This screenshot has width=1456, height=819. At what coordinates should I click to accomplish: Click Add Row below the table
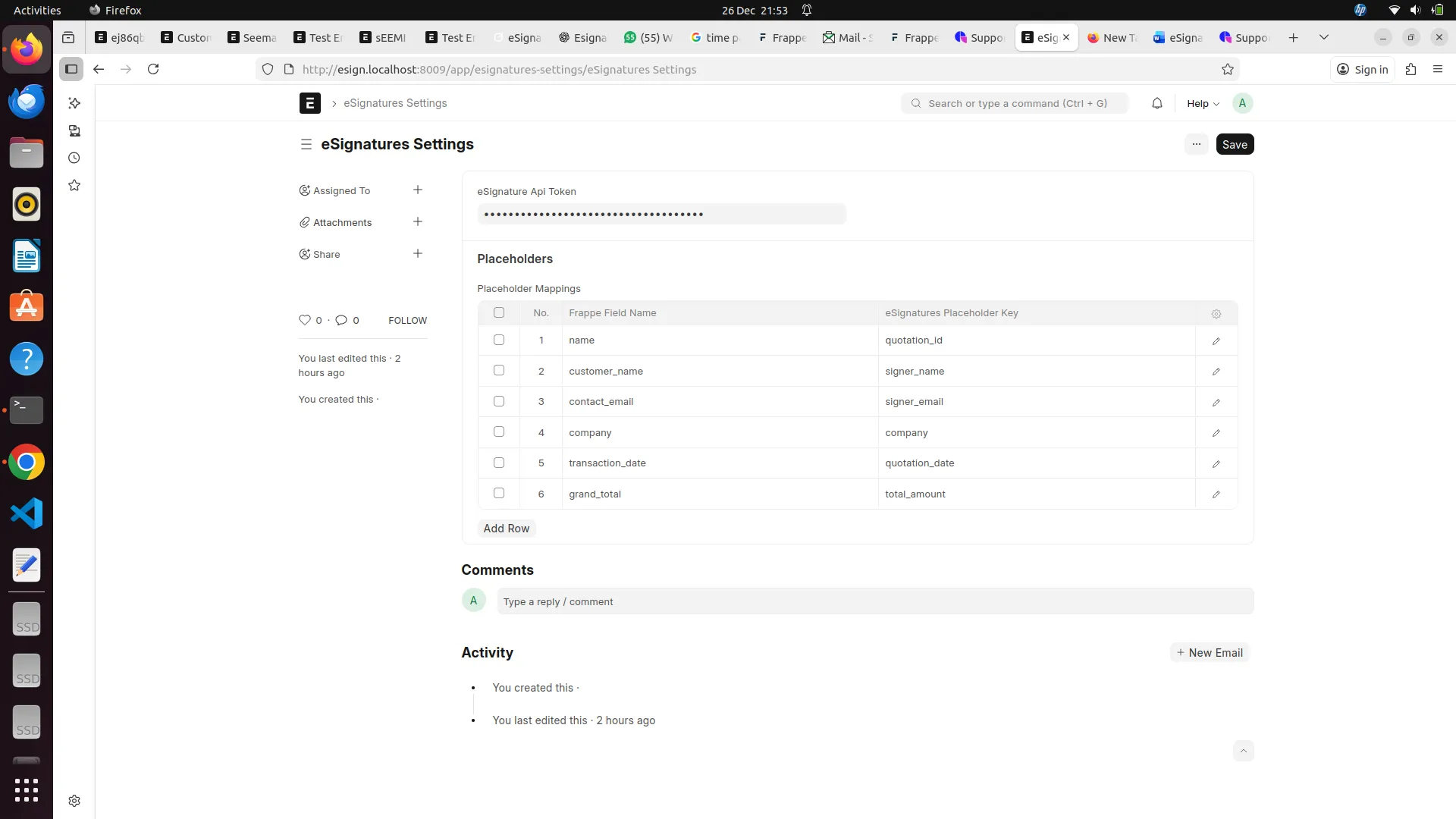pos(506,529)
